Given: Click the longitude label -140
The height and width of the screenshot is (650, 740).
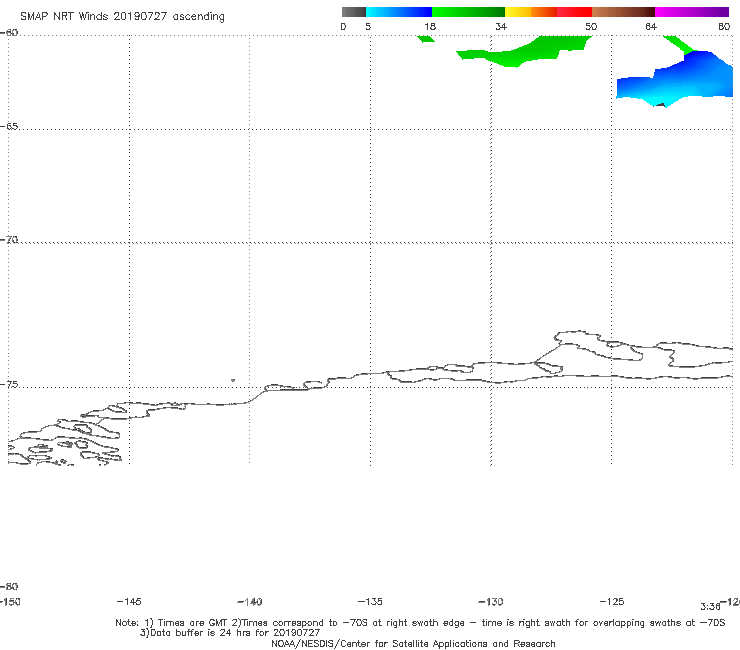Looking at the screenshot, I should point(250,601).
